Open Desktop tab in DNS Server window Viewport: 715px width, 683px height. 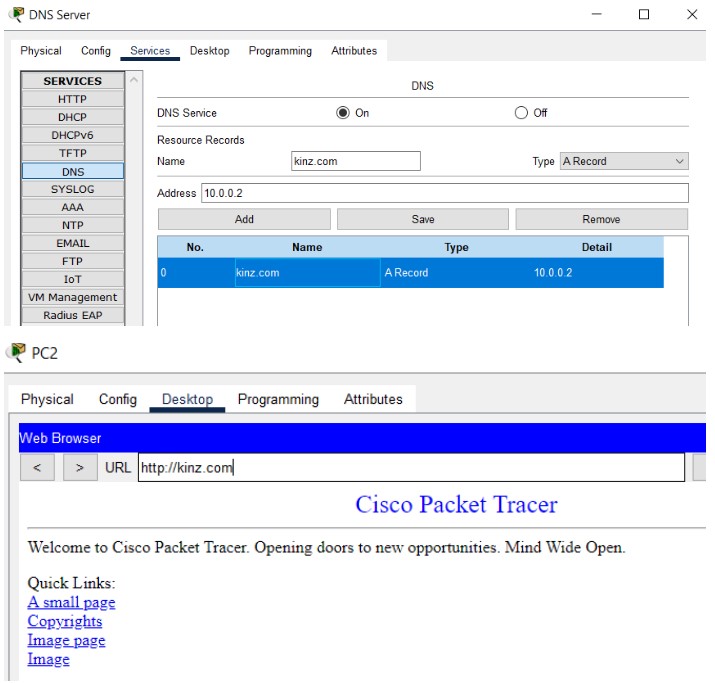(x=210, y=51)
